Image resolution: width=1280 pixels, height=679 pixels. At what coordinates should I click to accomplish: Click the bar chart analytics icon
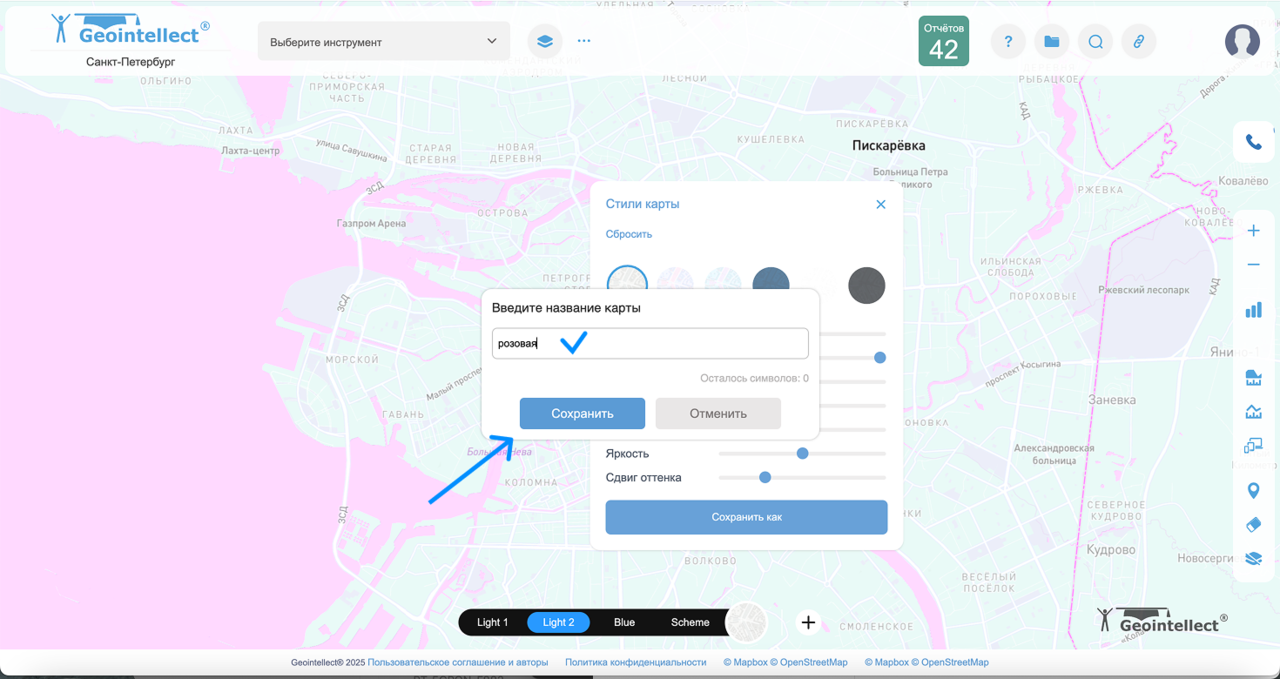pyautogui.click(x=1253, y=310)
